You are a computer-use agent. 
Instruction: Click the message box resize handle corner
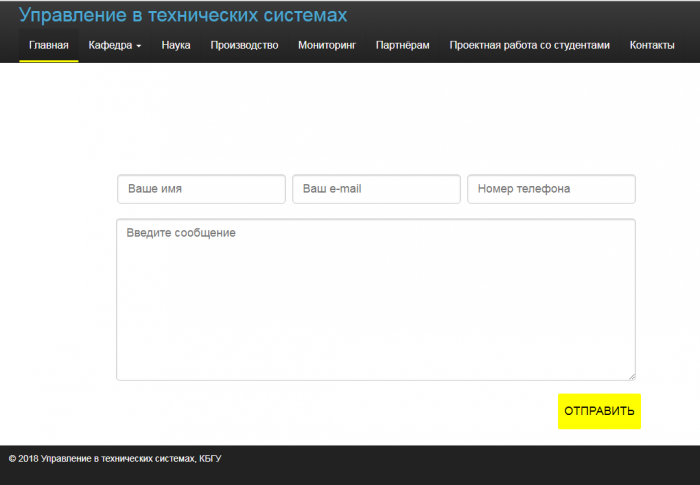pos(631,376)
